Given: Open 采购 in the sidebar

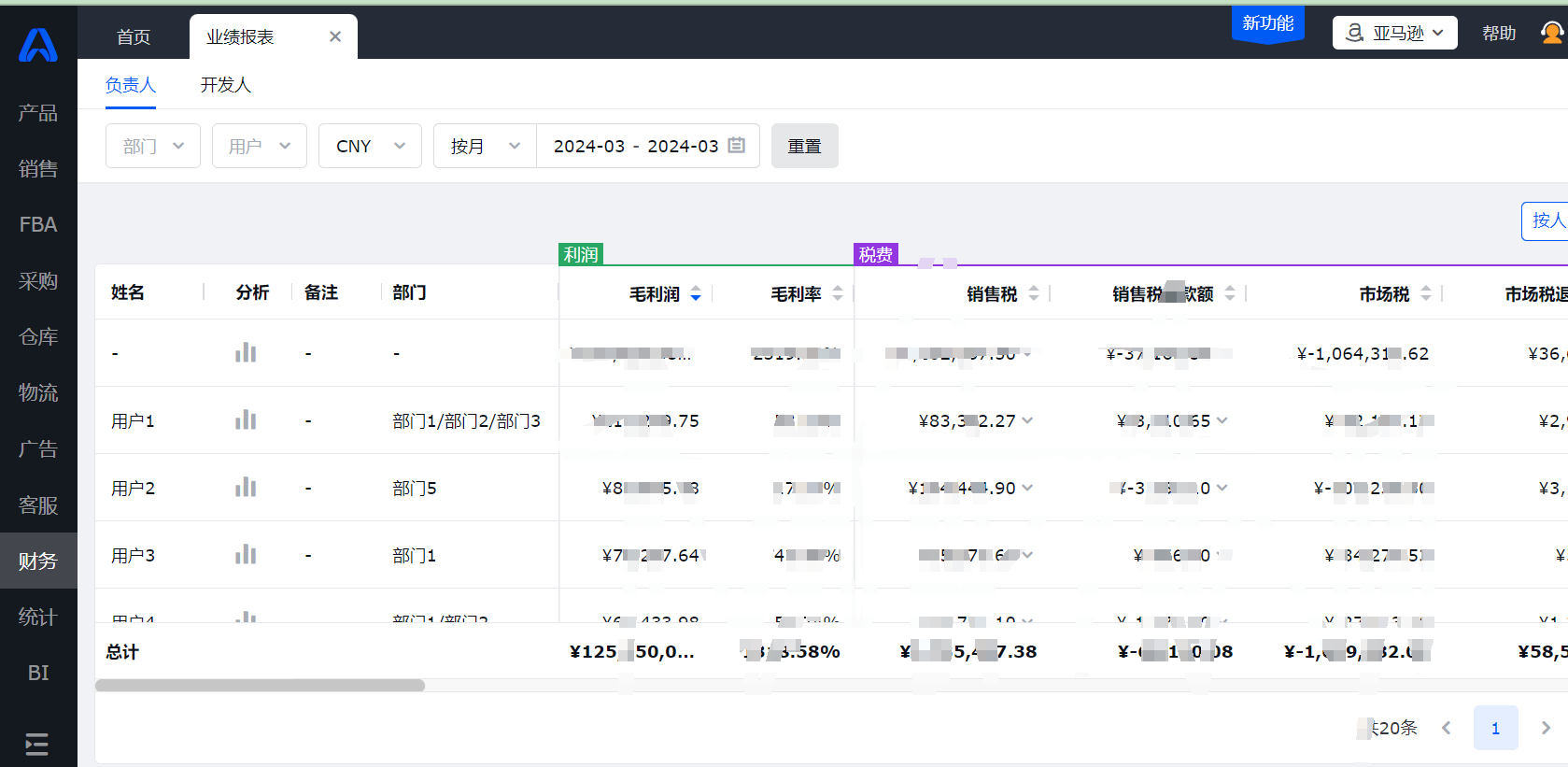Looking at the screenshot, I should coord(38,281).
